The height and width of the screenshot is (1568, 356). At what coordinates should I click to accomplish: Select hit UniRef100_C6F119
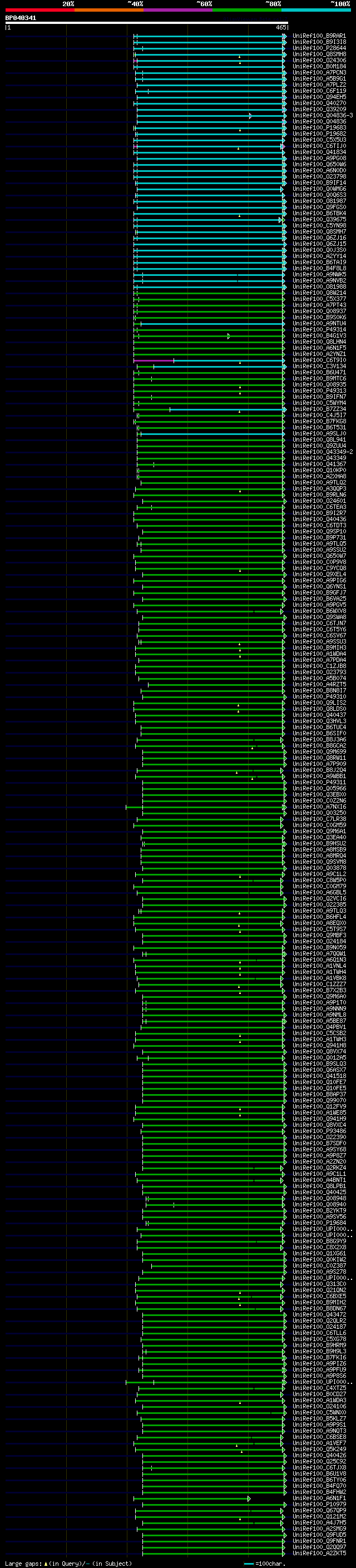319,91
